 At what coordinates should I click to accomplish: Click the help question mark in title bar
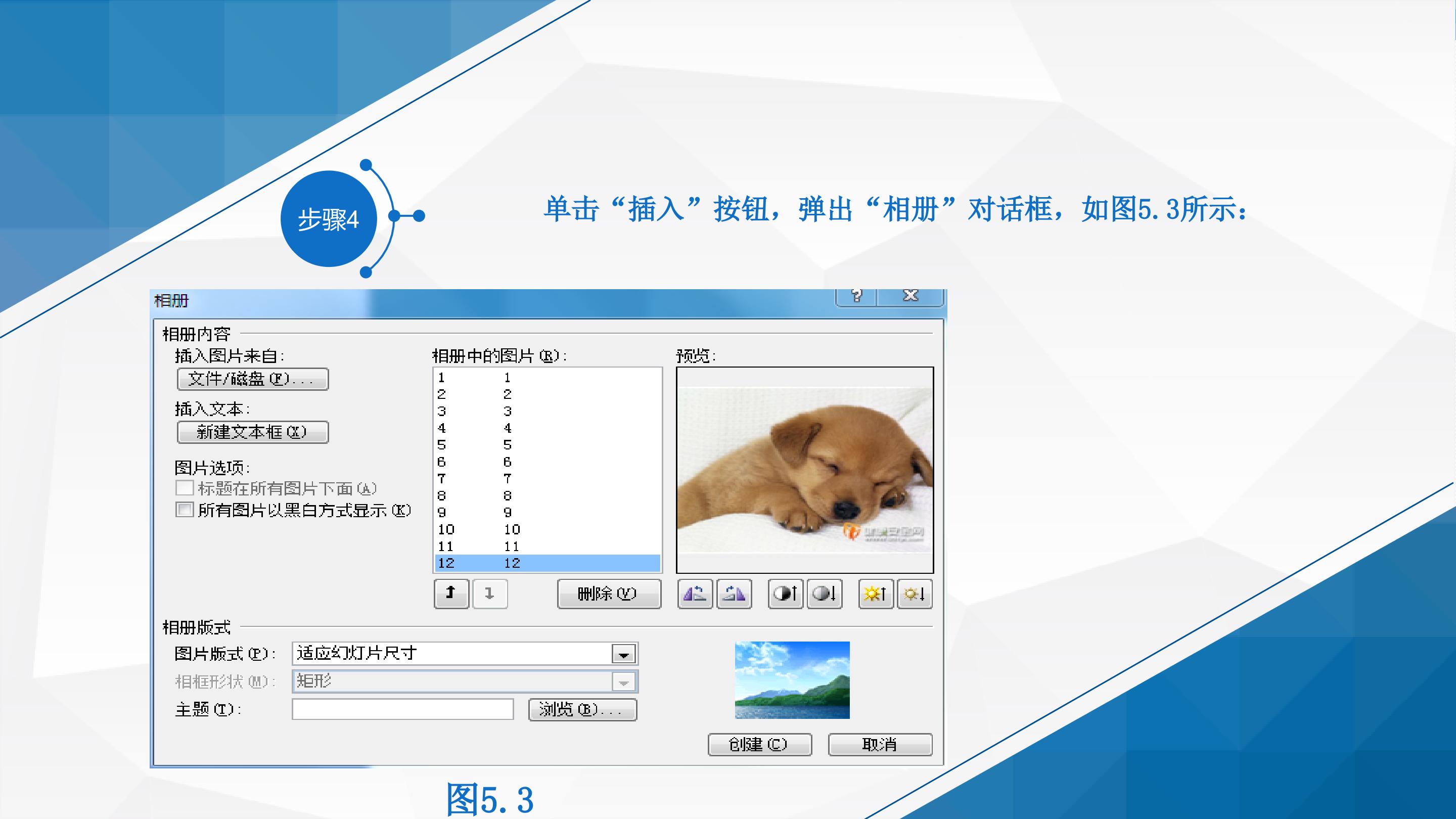[856, 296]
